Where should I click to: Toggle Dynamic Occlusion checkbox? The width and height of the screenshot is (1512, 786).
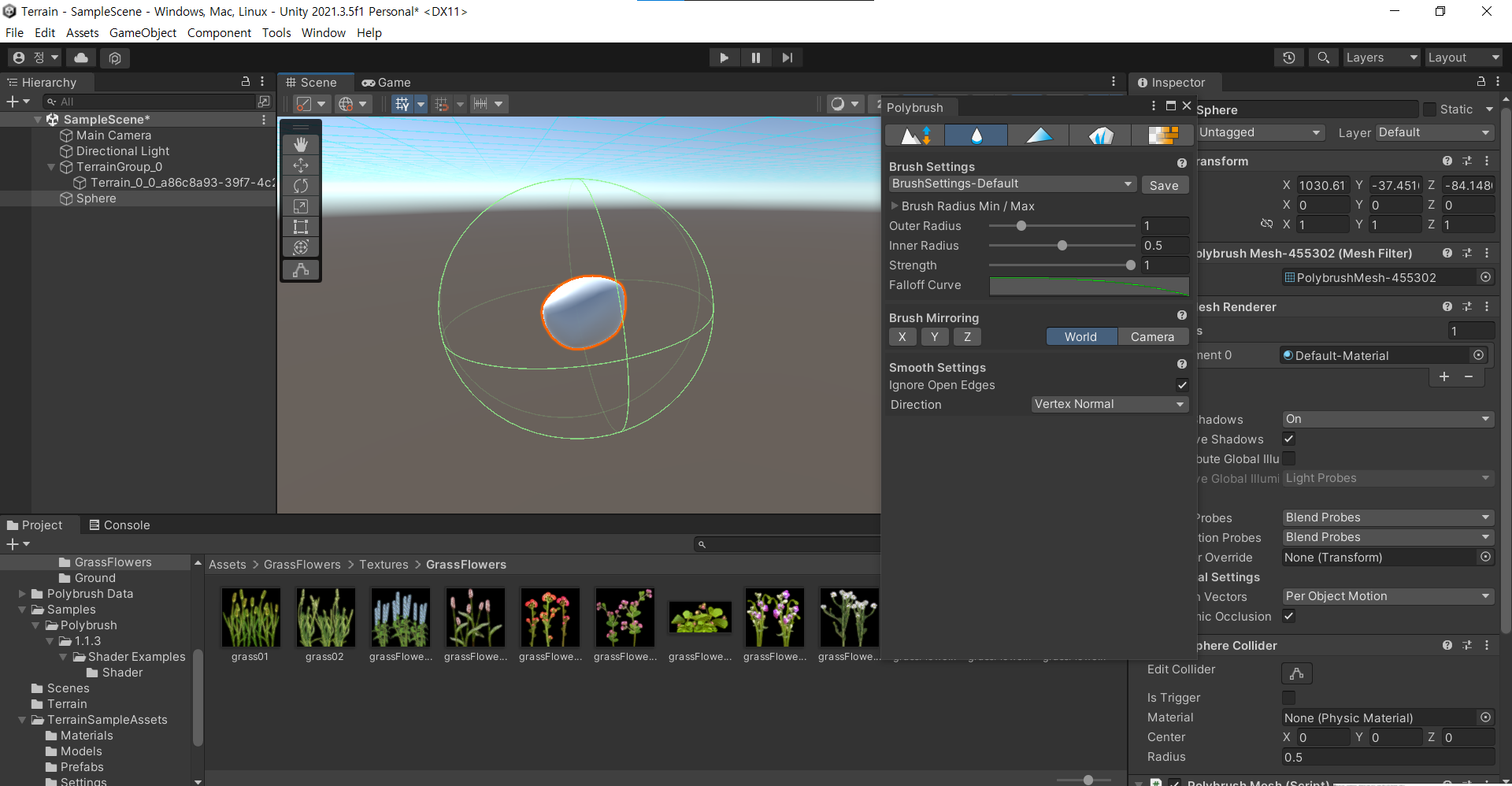[1289, 616]
